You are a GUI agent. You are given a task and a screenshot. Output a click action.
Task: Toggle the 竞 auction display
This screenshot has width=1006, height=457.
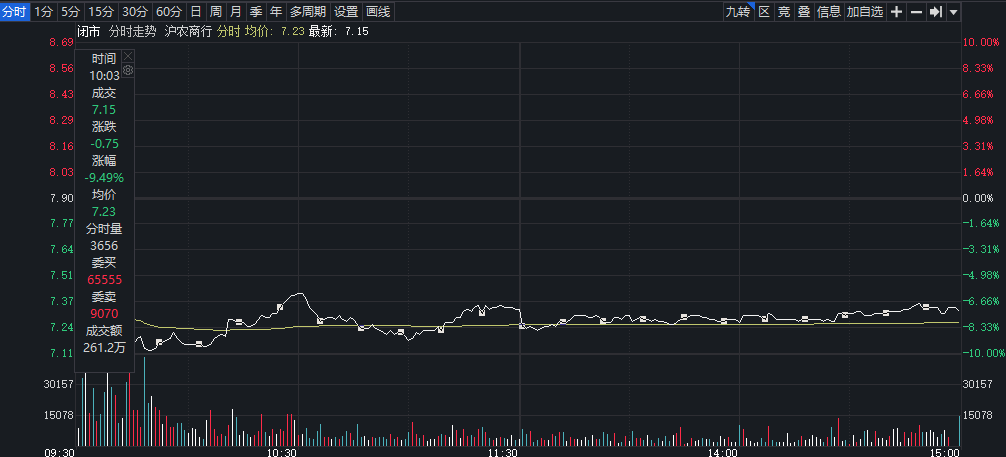[x=783, y=12]
